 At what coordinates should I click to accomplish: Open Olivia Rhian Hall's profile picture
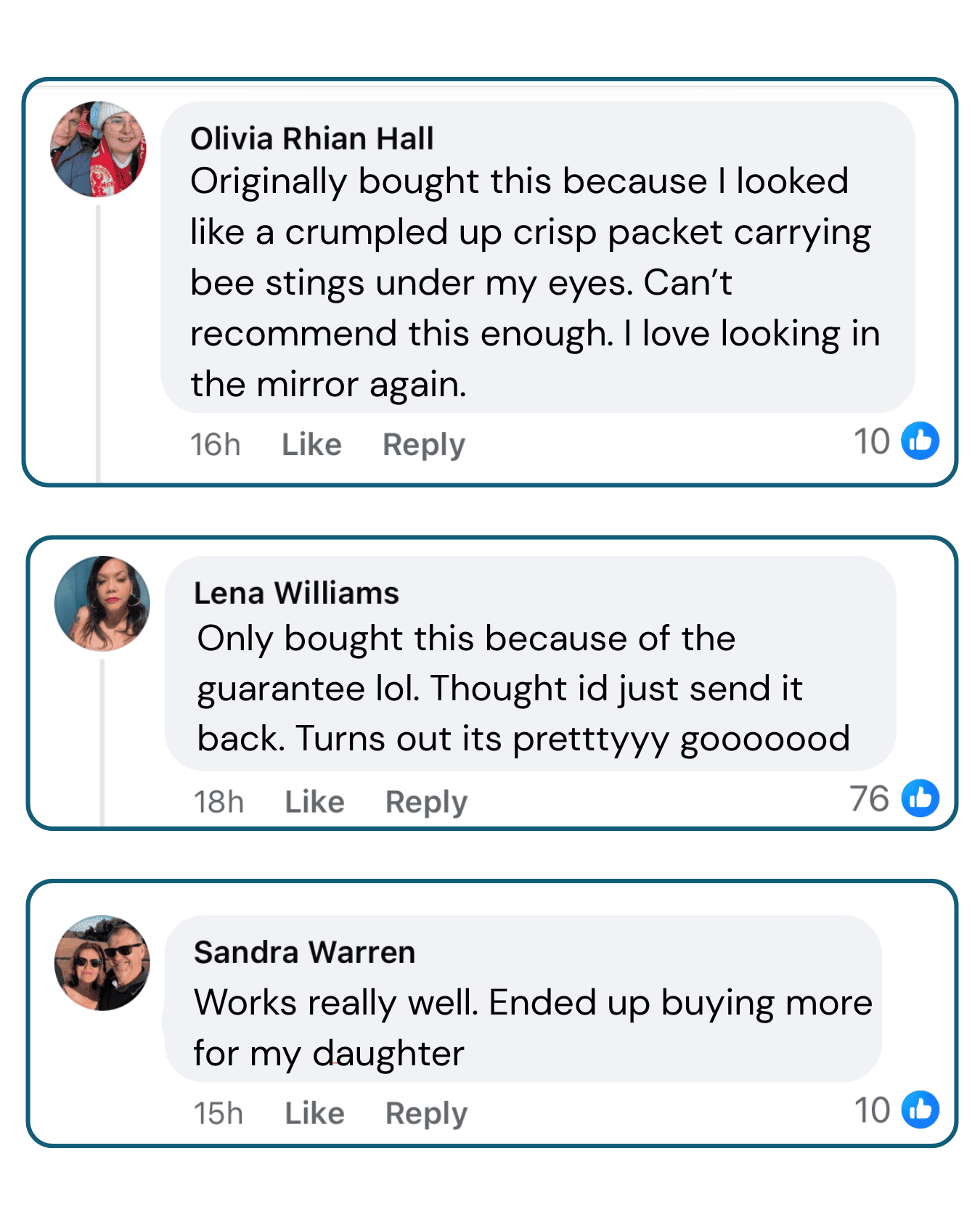coord(98,149)
